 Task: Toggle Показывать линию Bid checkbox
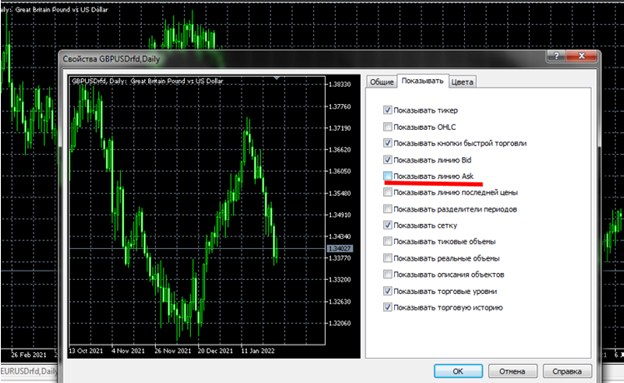click(x=387, y=160)
